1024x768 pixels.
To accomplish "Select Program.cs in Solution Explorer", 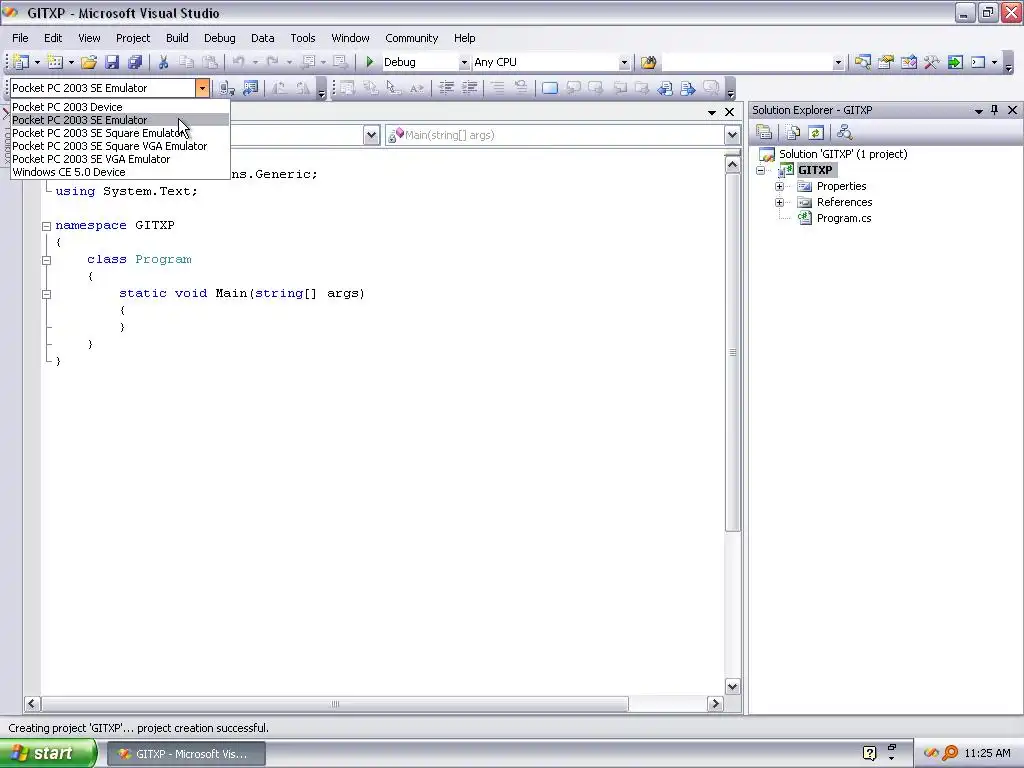I will pyautogui.click(x=844, y=218).
